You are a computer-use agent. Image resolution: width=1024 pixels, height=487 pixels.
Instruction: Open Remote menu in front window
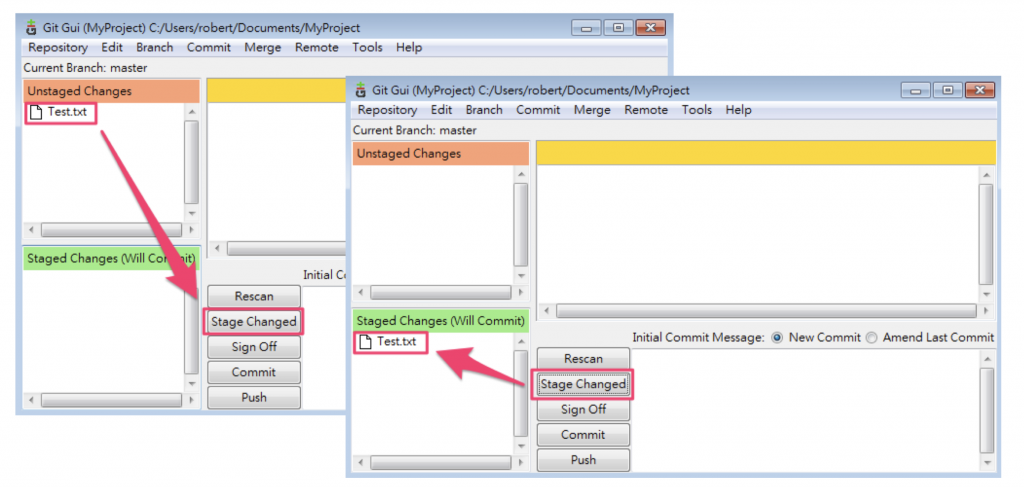tap(646, 110)
